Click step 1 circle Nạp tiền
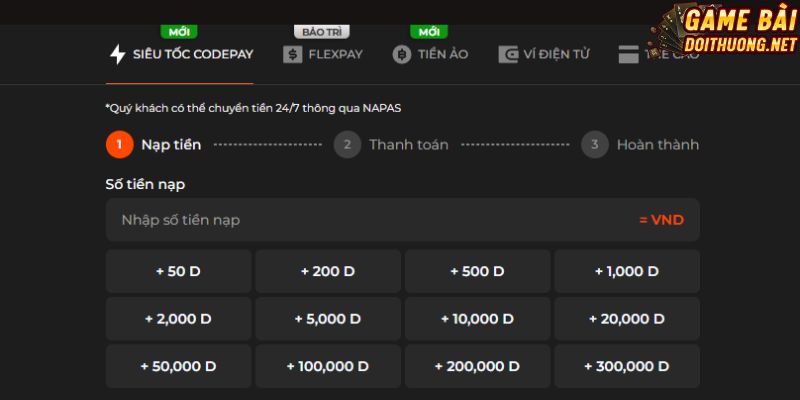Screen dimensions: 800x400 tap(120, 144)
